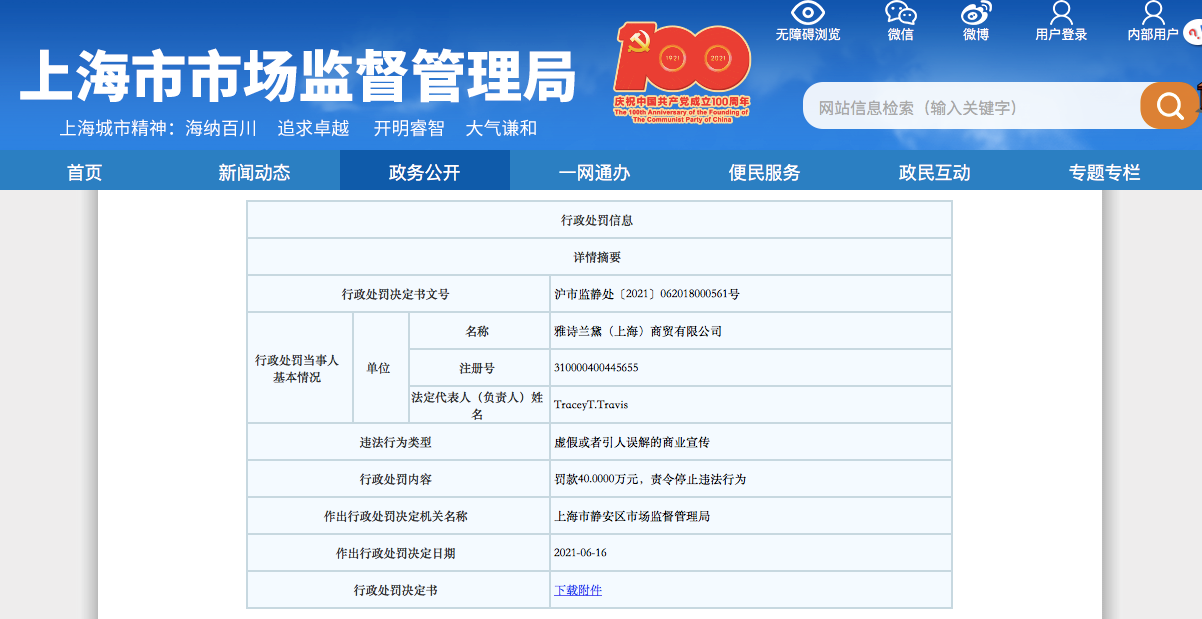This screenshot has width=1202, height=619.
Task: Click the orange search magnifier button
Action: click(x=1169, y=105)
